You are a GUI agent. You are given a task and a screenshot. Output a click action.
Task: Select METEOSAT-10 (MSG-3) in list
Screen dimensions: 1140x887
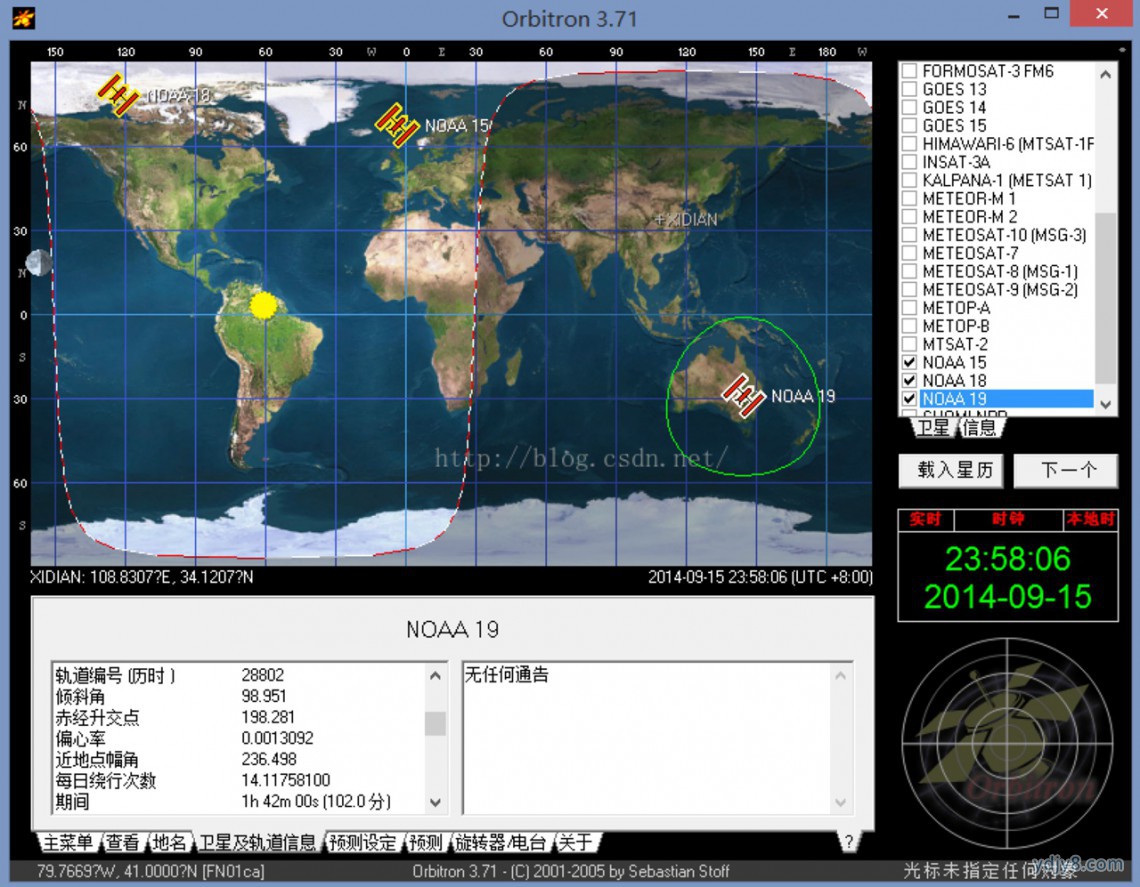coord(1004,235)
